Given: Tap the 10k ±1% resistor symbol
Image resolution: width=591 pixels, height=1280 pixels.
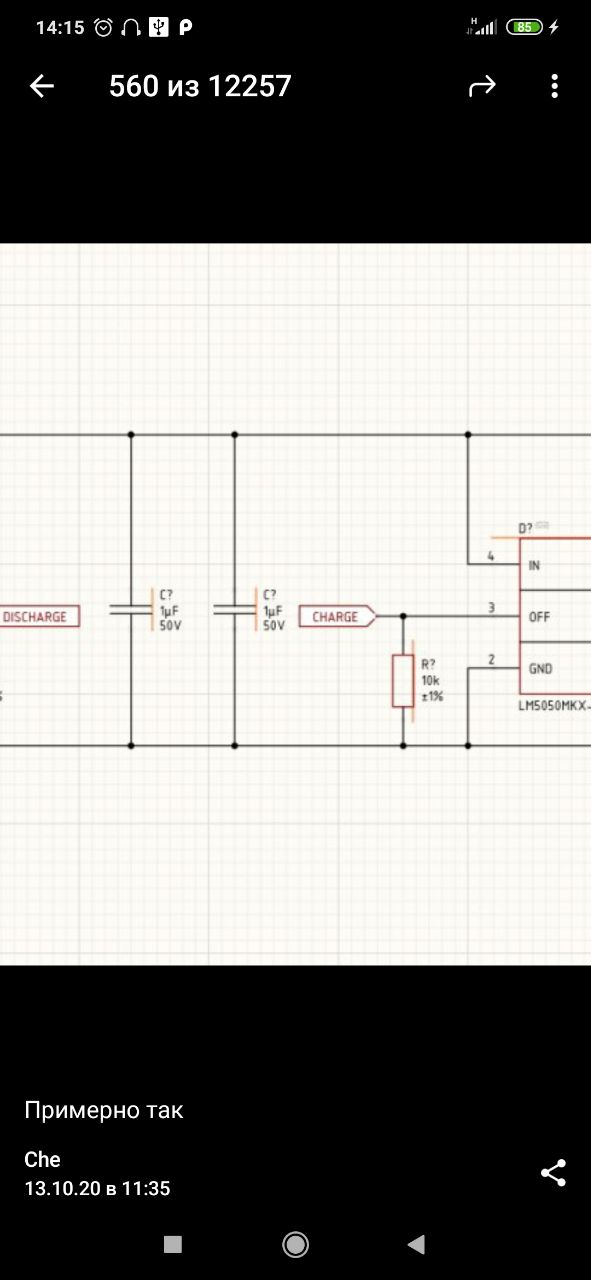Looking at the screenshot, I should 403,681.
